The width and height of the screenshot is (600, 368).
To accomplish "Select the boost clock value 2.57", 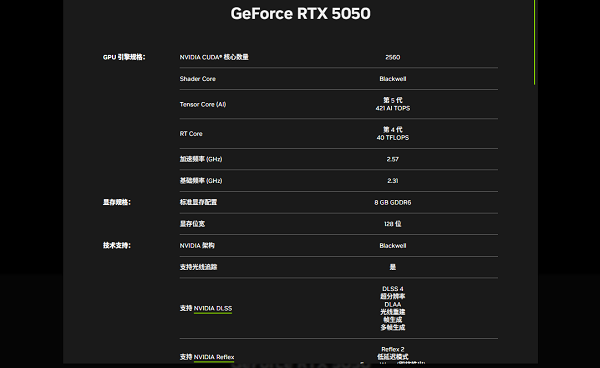I will coord(393,159).
